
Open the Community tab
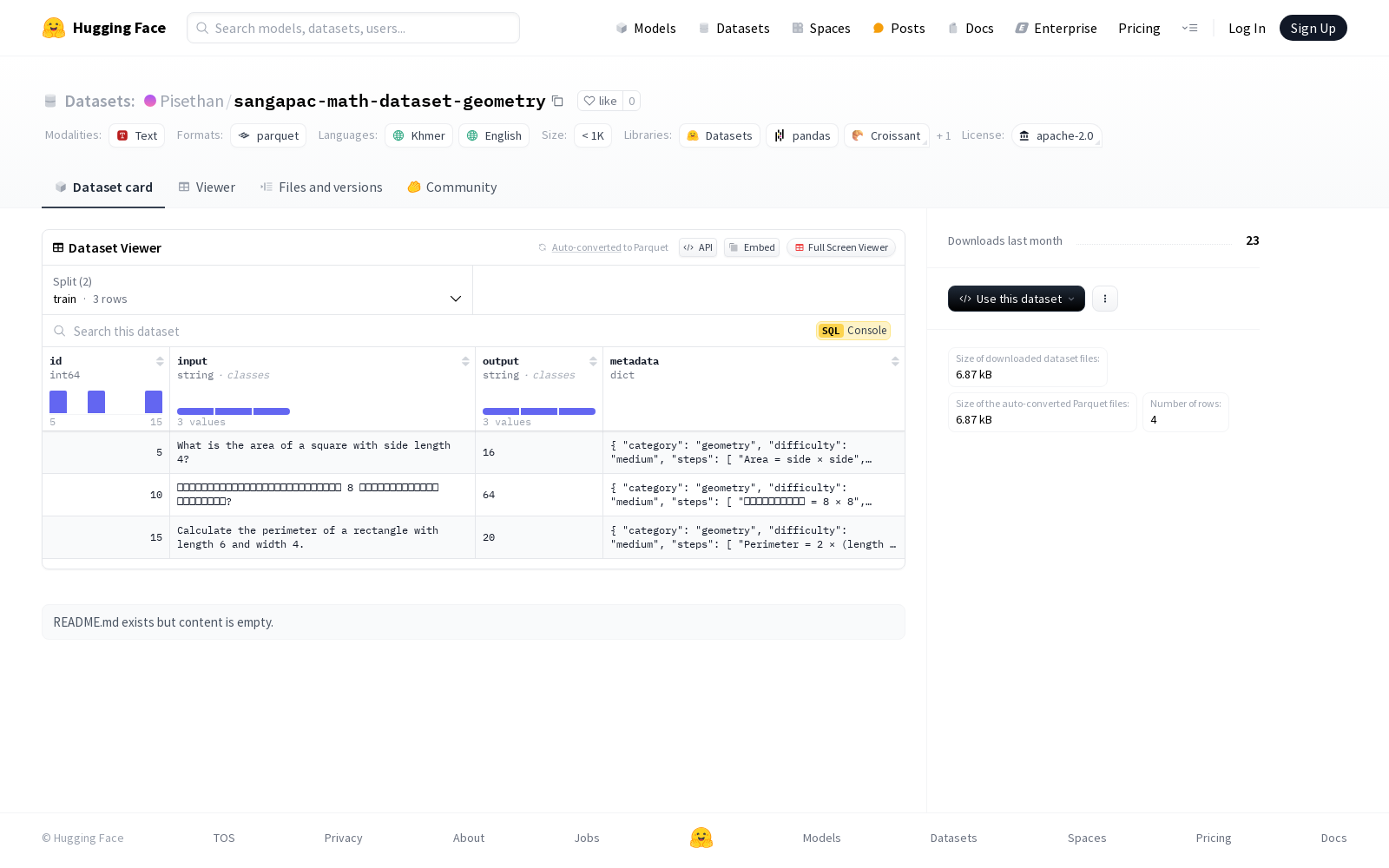(x=452, y=187)
